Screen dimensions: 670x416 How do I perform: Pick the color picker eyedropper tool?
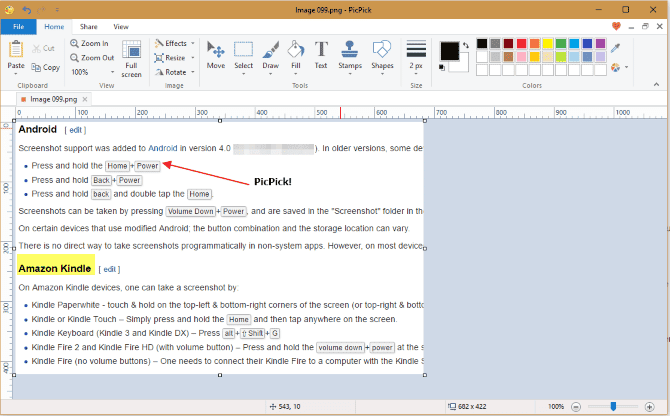click(x=615, y=48)
